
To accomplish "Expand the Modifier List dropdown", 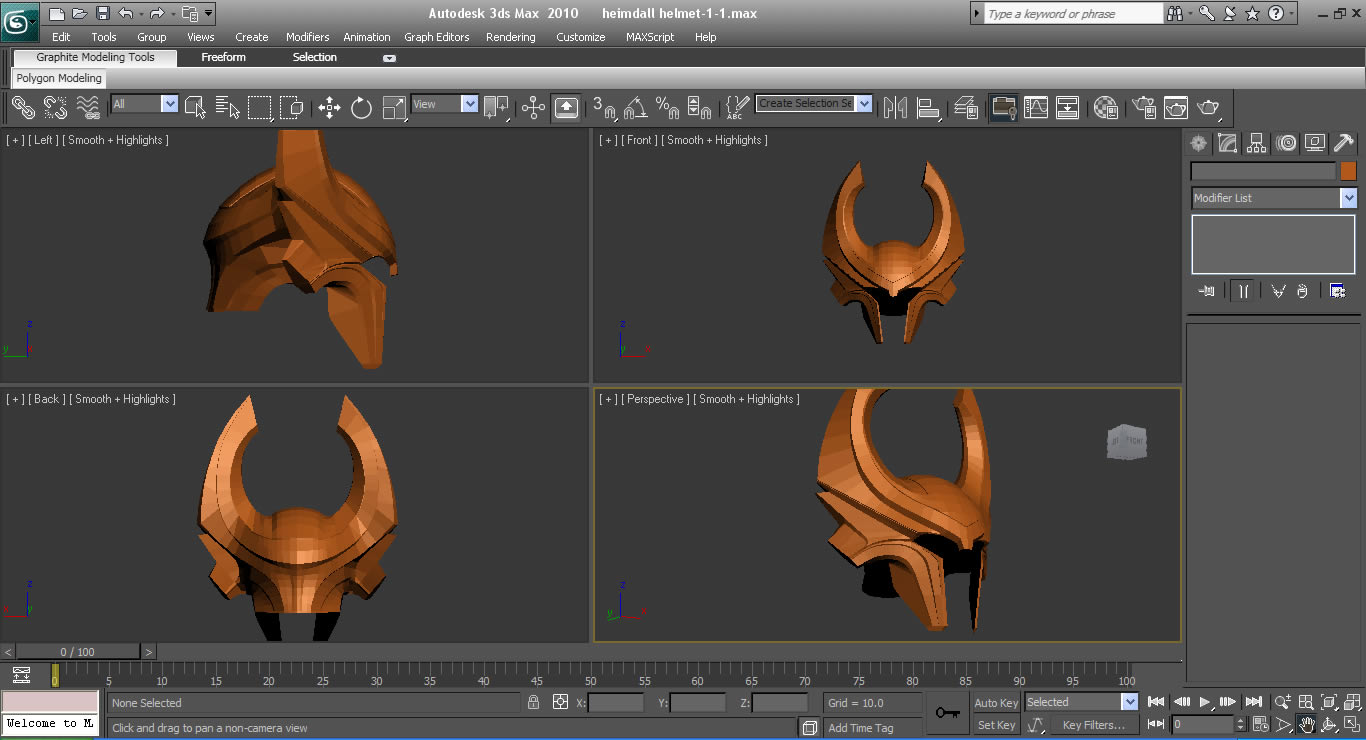I will [x=1348, y=198].
